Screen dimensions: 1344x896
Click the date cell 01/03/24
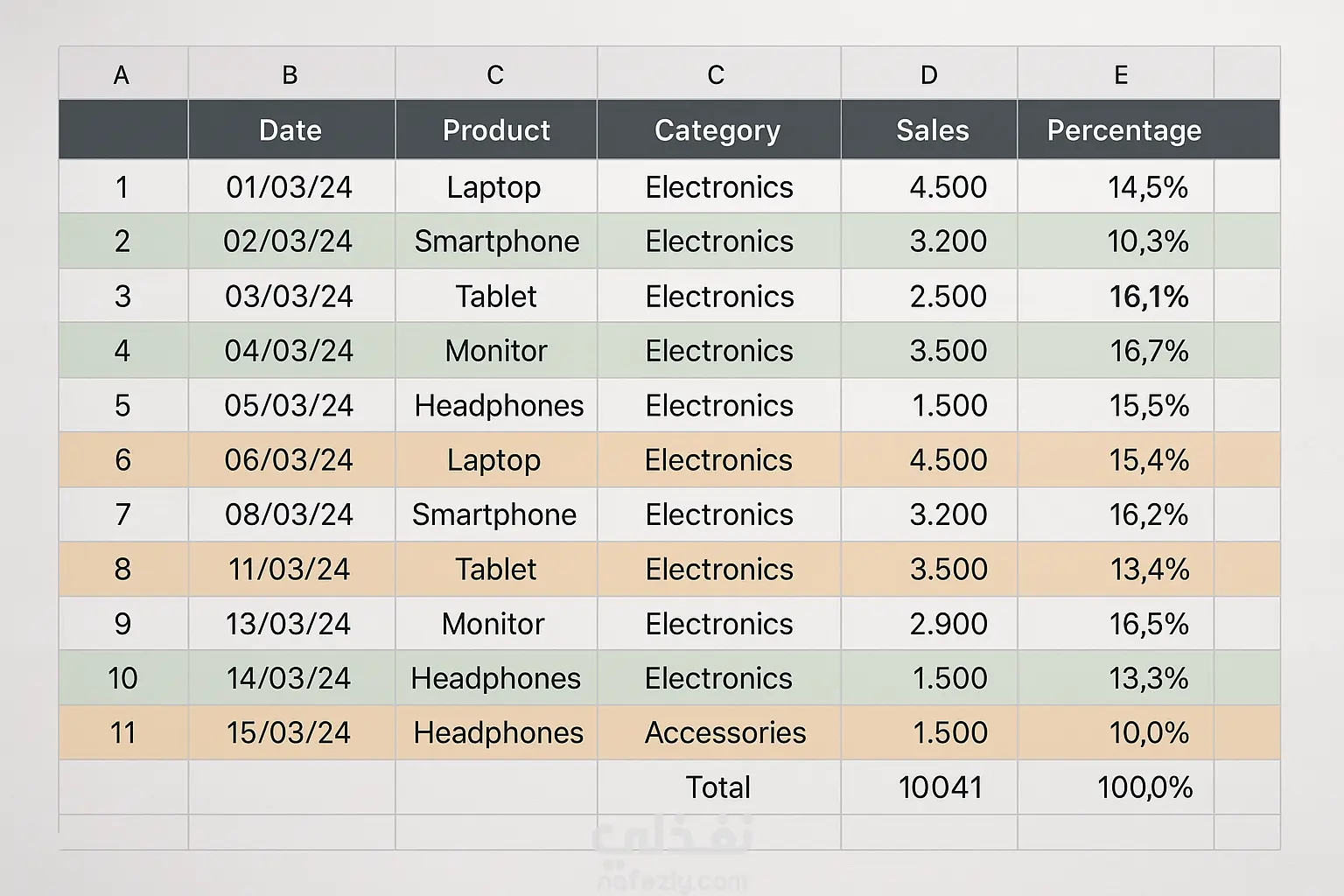pos(290,187)
